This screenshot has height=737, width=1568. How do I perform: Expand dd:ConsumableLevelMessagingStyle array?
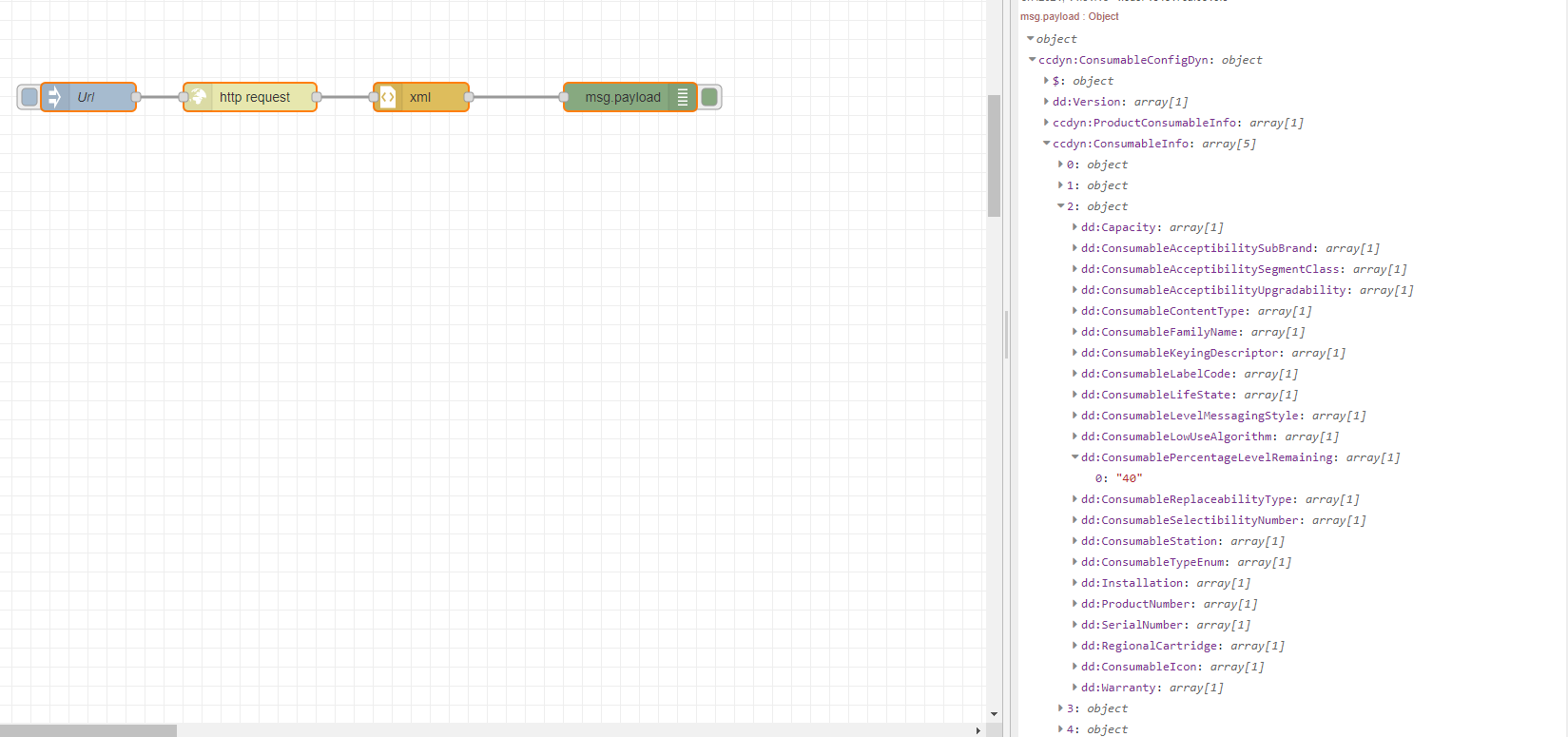[1075, 416]
